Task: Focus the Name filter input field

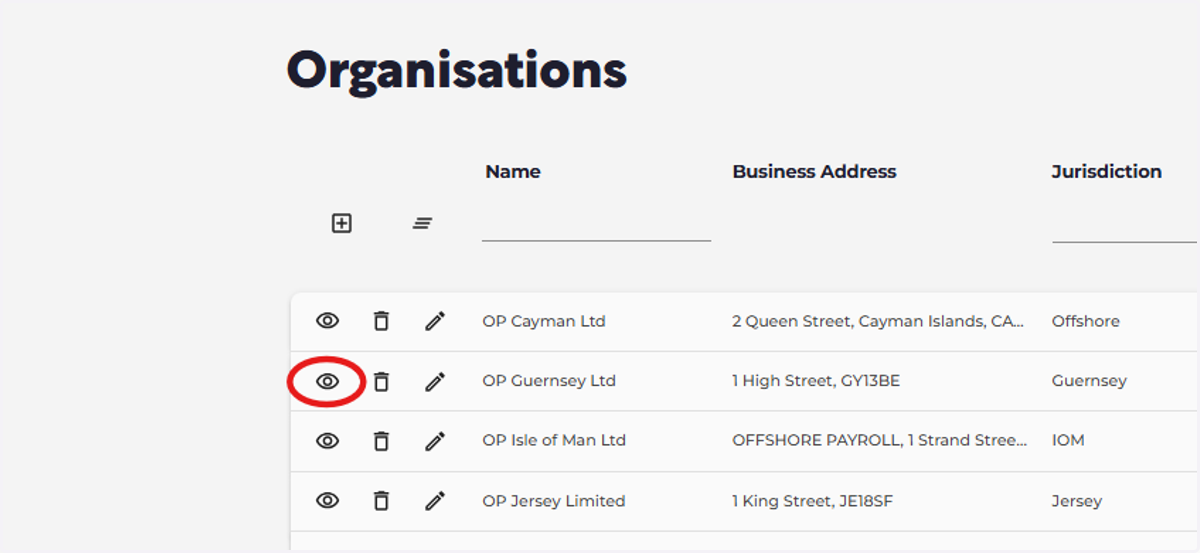Action: (x=596, y=223)
